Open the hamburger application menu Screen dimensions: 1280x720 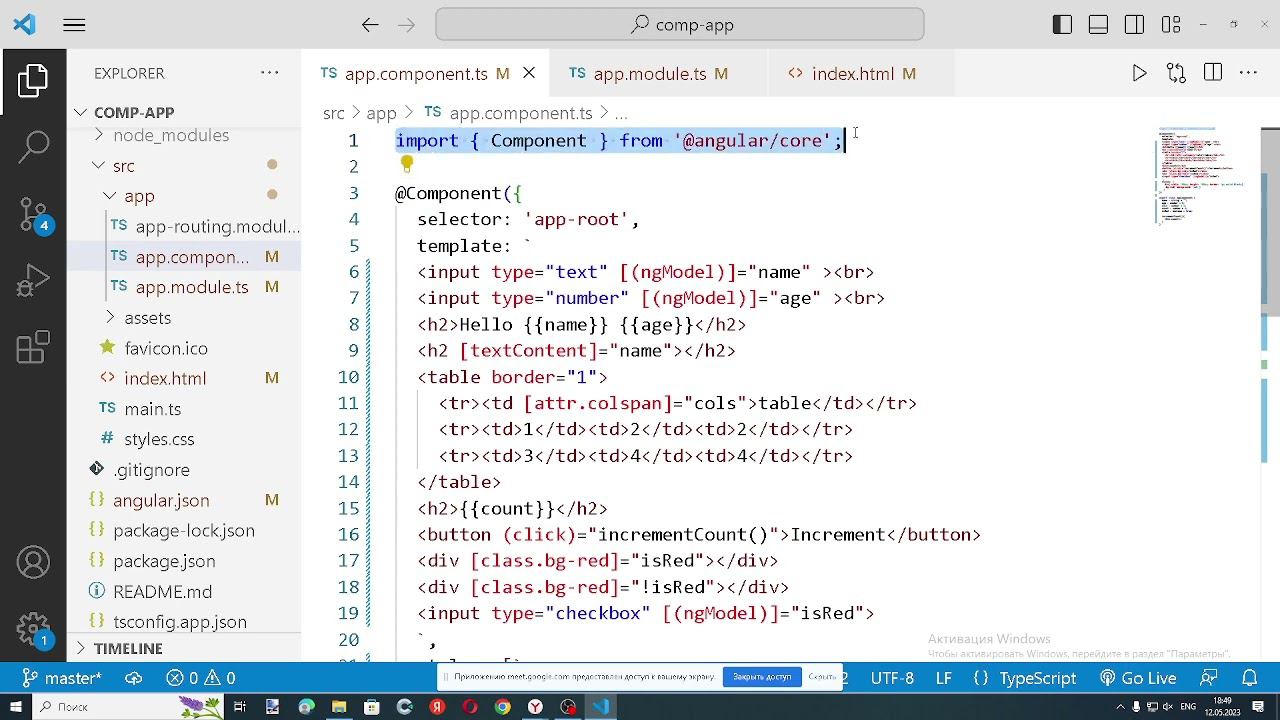[74, 25]
